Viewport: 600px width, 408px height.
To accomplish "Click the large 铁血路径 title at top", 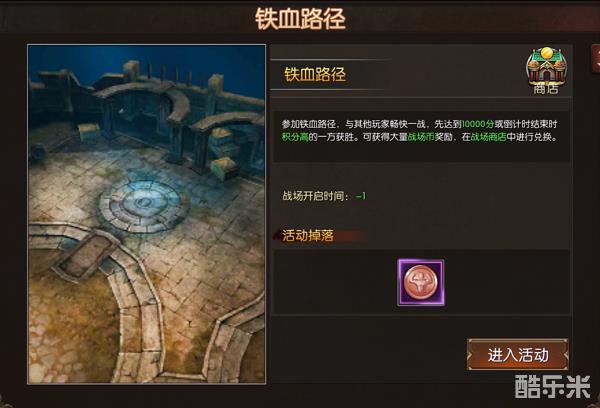I will point(300,19).
